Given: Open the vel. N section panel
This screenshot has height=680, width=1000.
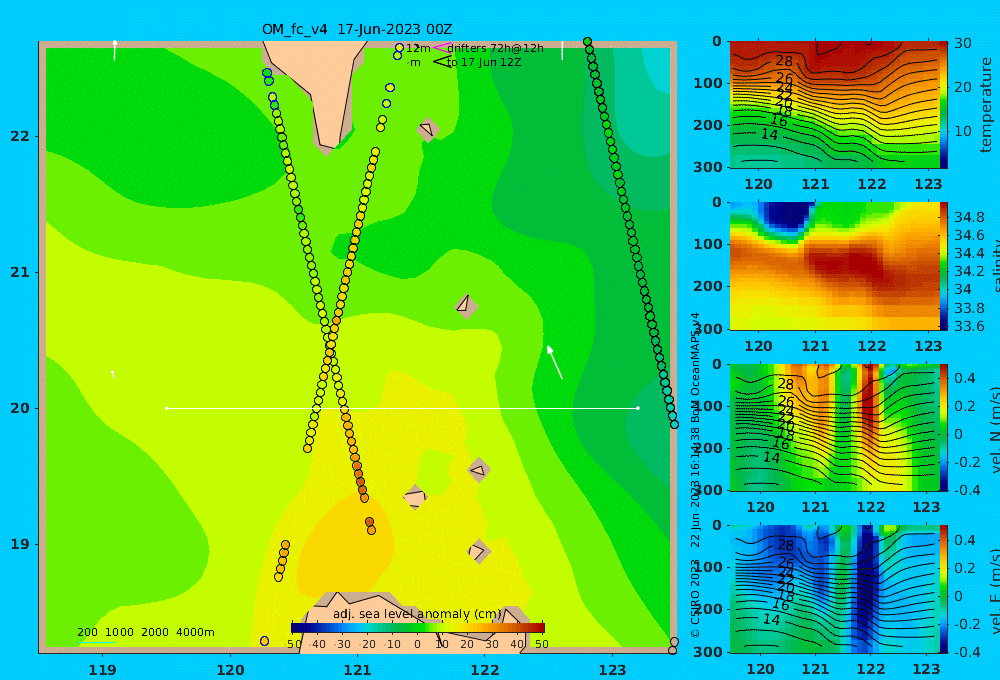Looking at the screenshot, I should (834, 427).
